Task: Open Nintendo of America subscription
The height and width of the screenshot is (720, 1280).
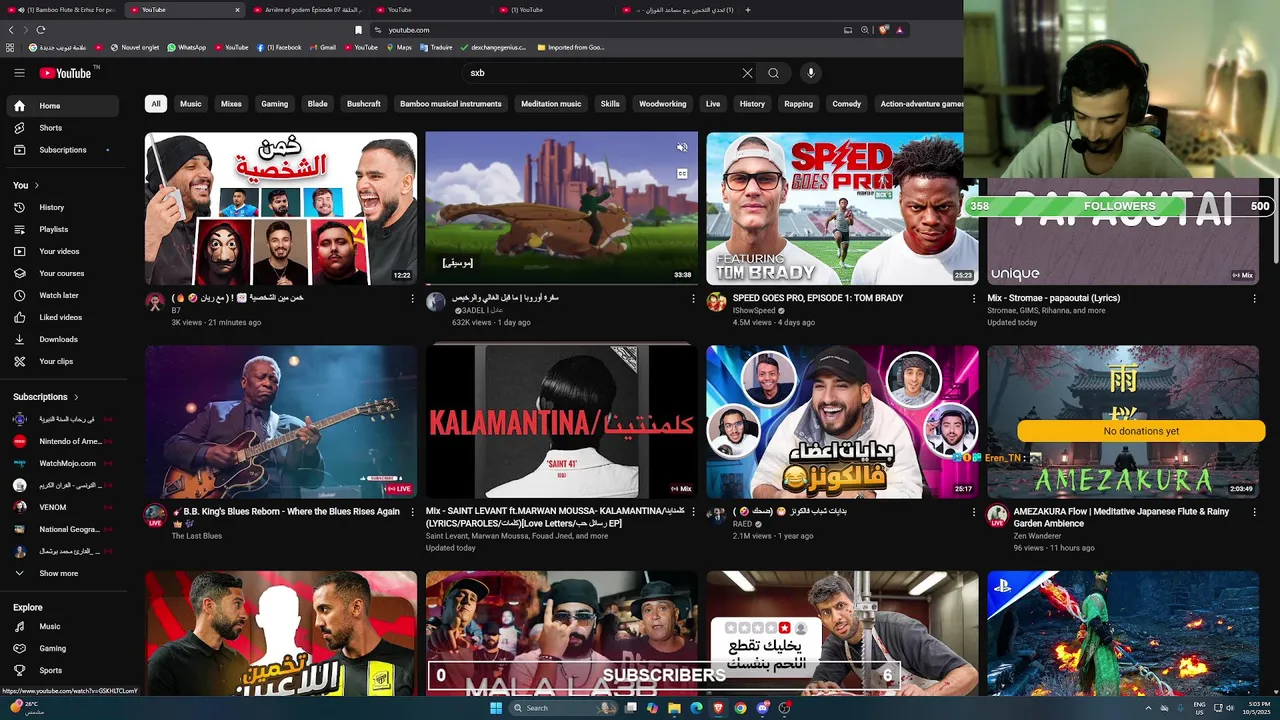Action: [64, 441]
